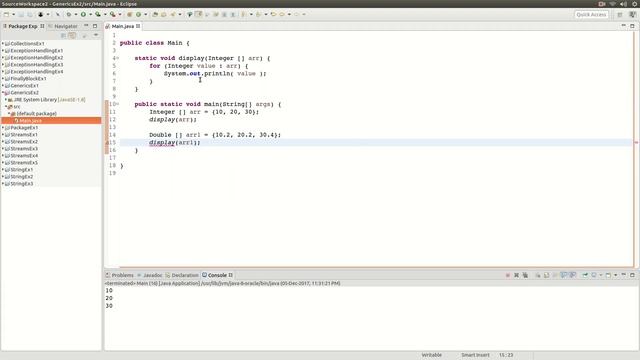Click the Debug bug icon in toolbar
This screenshot has height=360, width=640.
pyautogui.click(x=69, y=14)
